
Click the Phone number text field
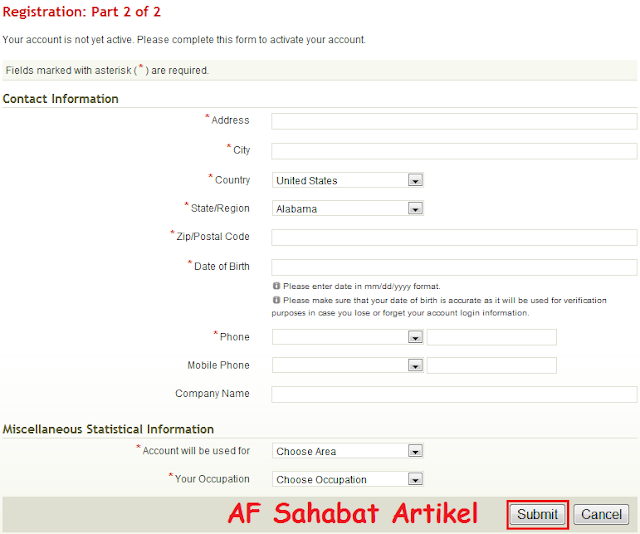tap(491, 337)
